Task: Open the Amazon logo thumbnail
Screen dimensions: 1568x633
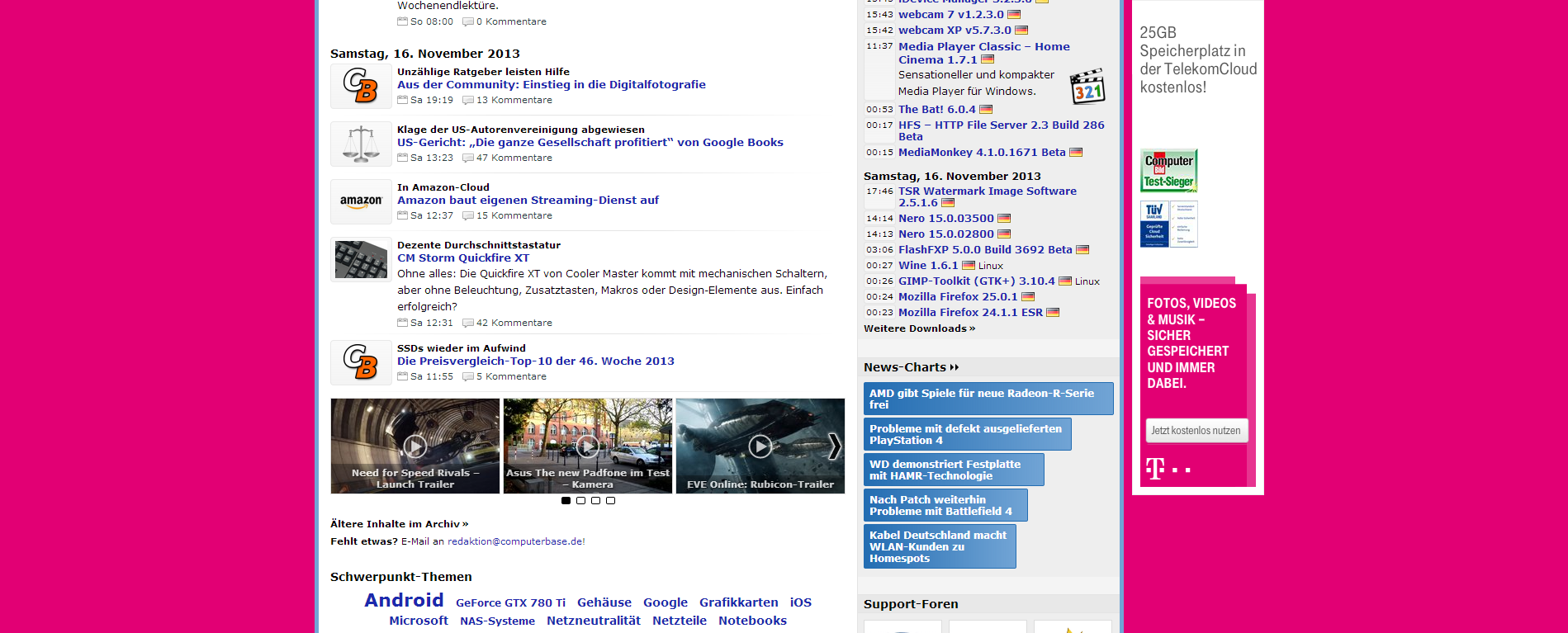Action: 361,201
